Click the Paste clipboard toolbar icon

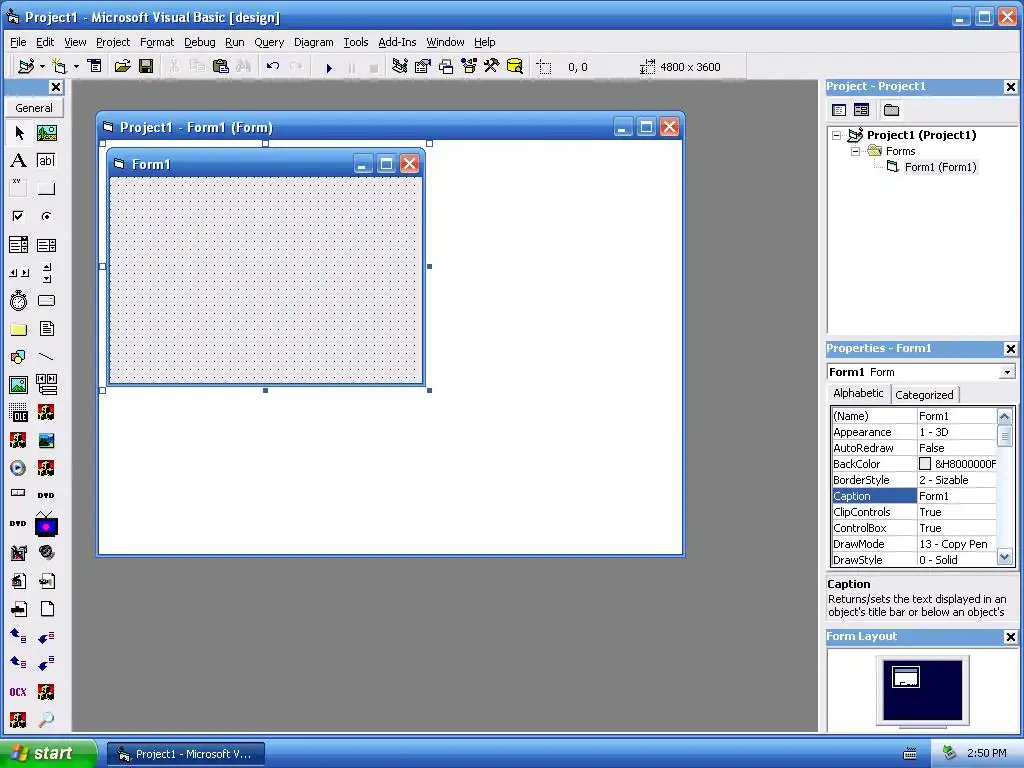click(221, 66)
